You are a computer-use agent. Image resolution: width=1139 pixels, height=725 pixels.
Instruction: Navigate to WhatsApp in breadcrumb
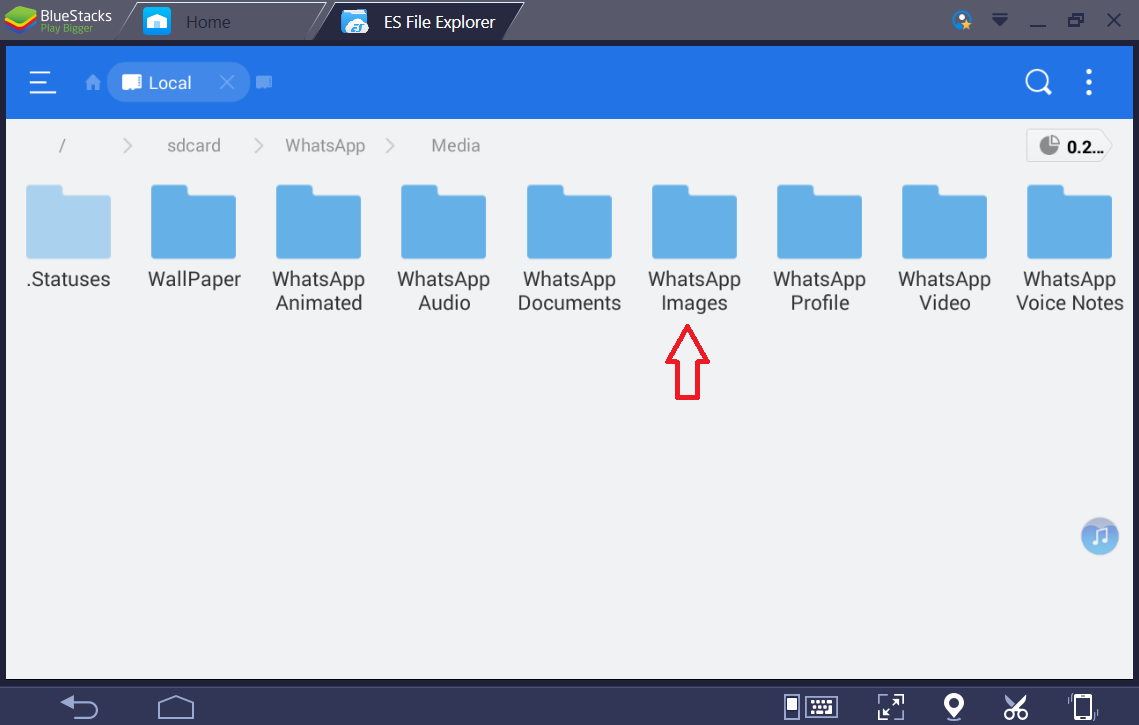point(325,145)
